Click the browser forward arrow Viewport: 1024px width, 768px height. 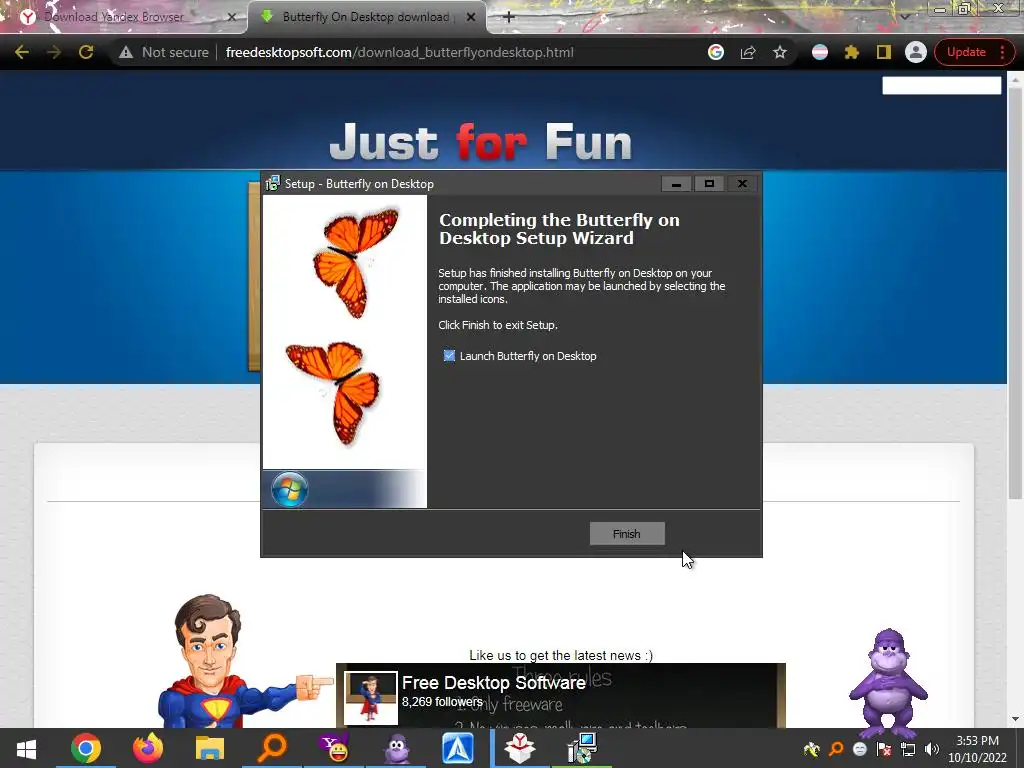tap(54, 52)
